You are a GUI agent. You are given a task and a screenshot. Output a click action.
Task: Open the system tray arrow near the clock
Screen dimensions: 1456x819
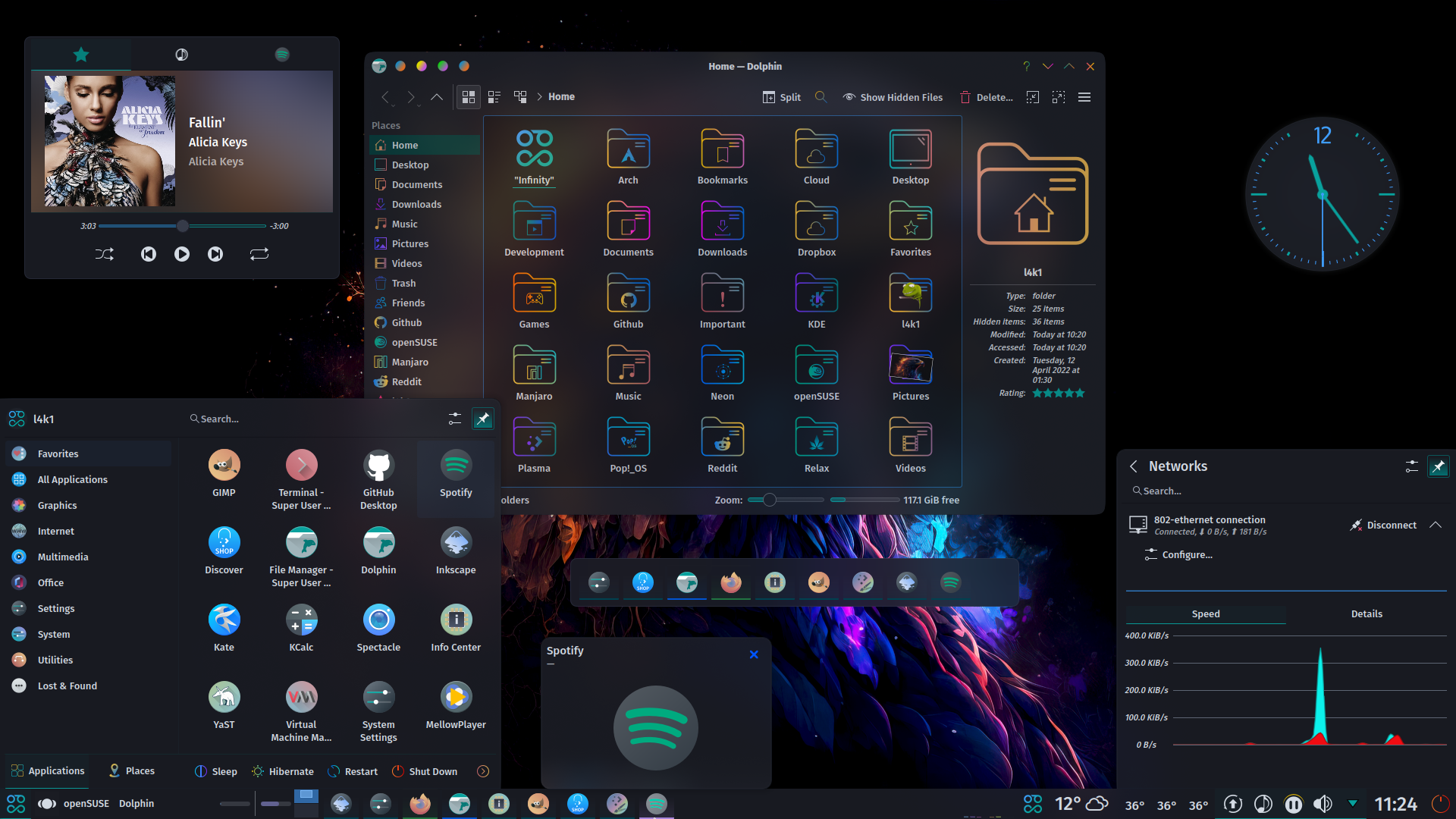(x=1354, y=803)
